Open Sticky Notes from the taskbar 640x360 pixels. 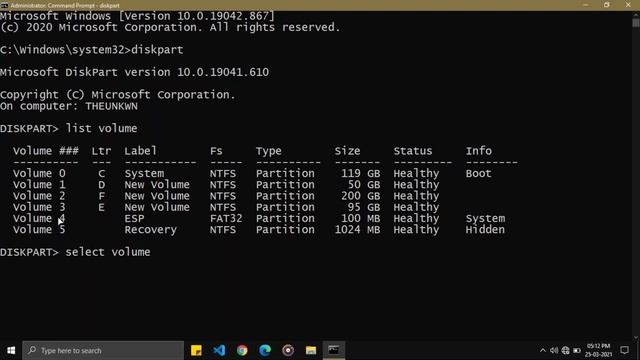coord(196,350)
